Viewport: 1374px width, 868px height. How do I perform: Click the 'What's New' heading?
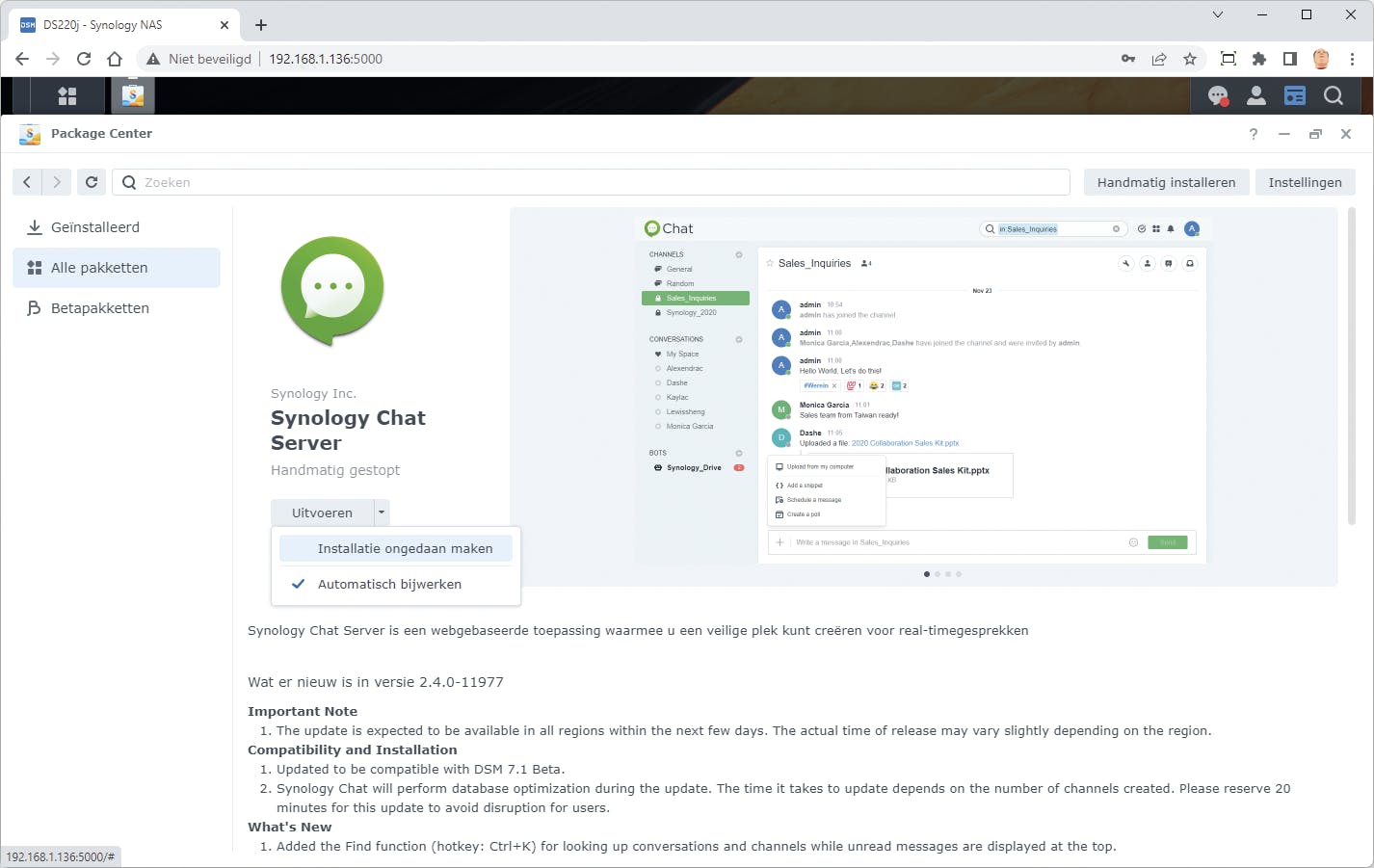(290, 827)
